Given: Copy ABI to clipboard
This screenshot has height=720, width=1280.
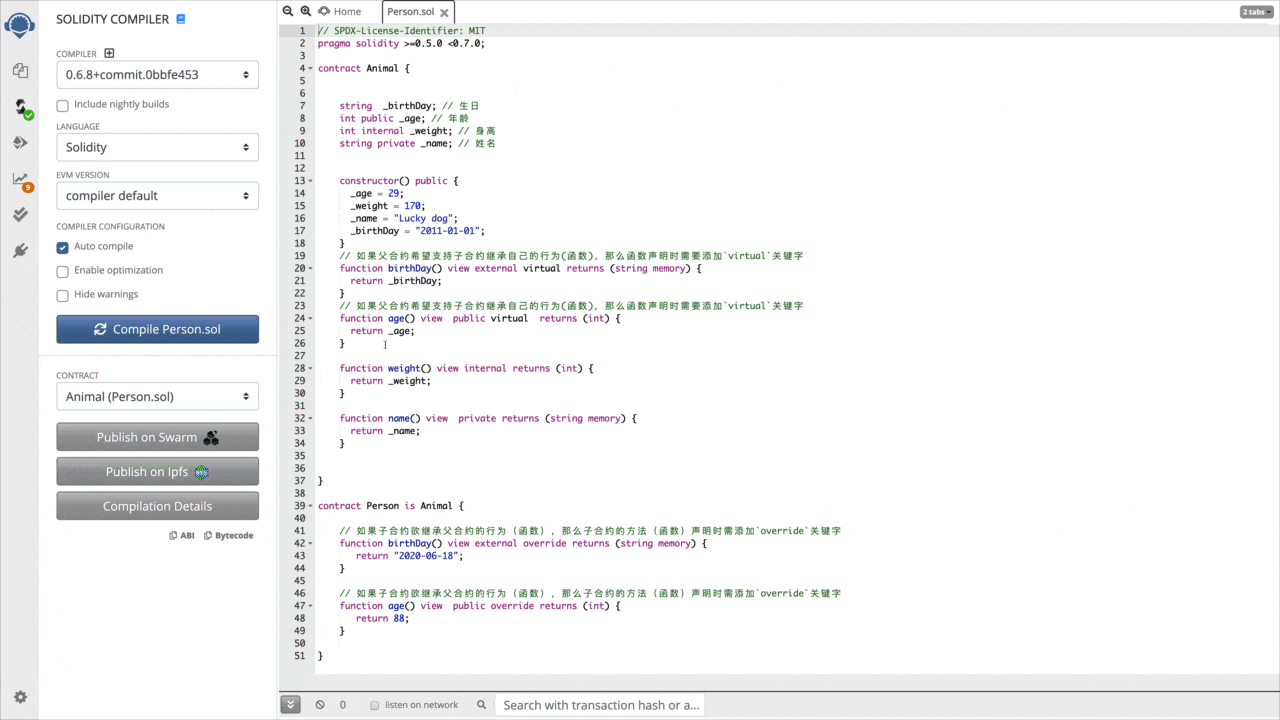Looking at the screenshot, I should pyautogui.click(x=182, y=536).
